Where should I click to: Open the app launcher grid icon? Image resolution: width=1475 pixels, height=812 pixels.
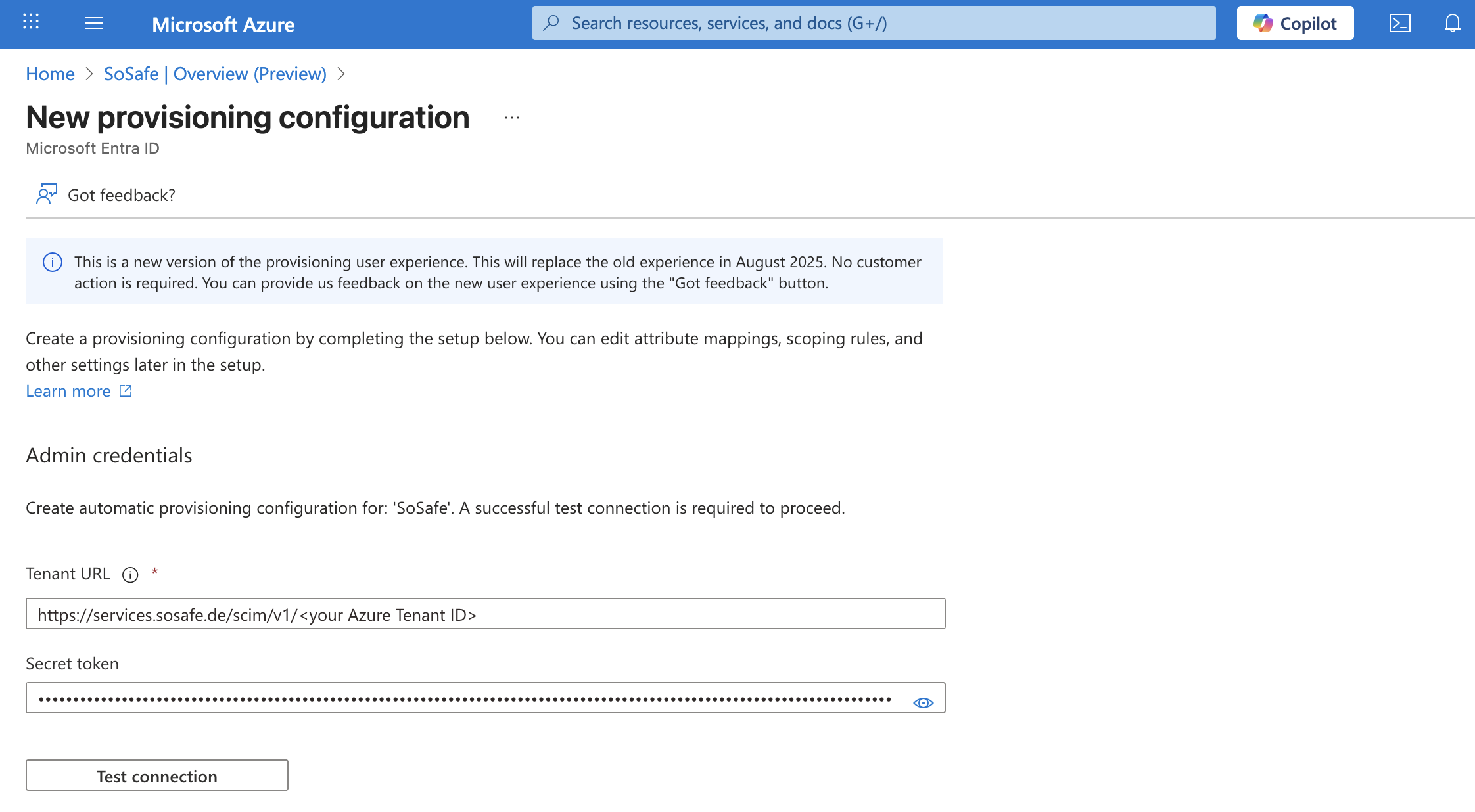tap(31, 22)
